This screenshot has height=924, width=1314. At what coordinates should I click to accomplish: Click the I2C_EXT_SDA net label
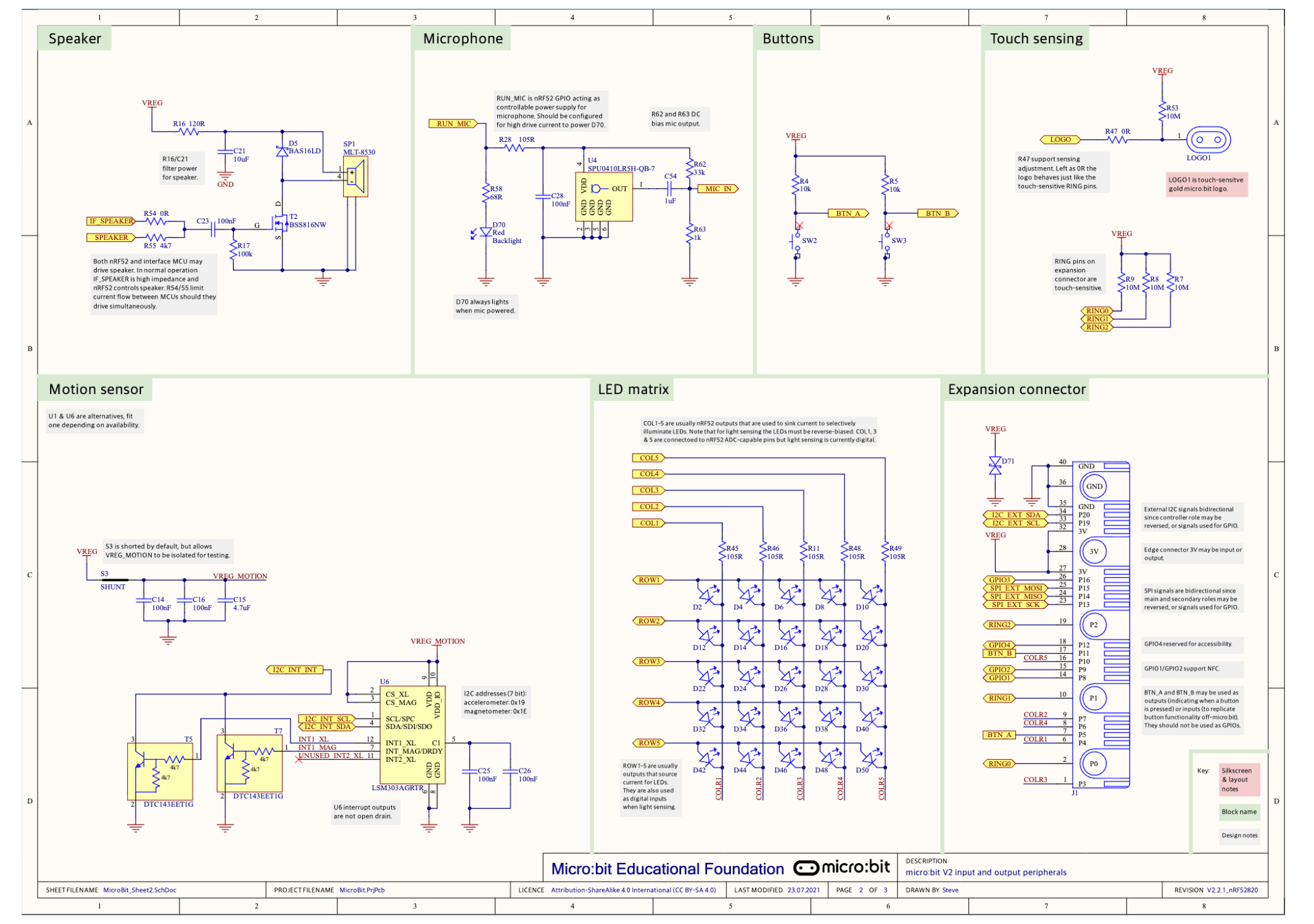click(1015, 514)
